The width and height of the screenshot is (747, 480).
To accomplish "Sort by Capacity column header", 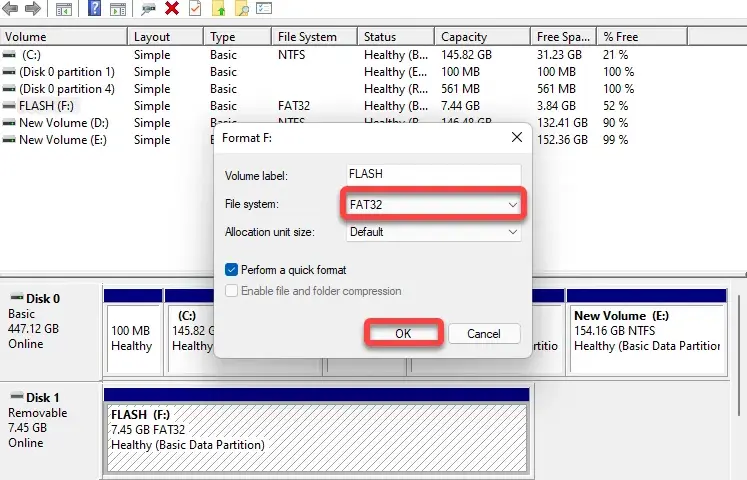I will 483,37.
